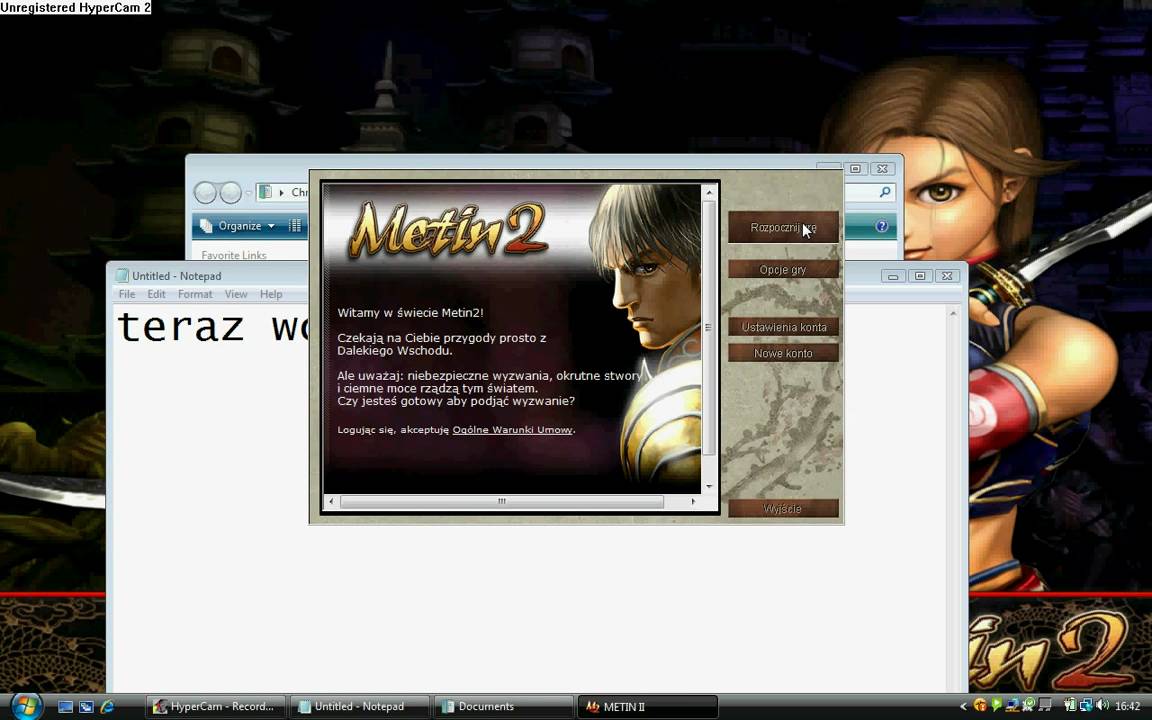Click the launcher vertical scrollbar thumb
The image size is (1152, 720).
click(x=709, y=328)
